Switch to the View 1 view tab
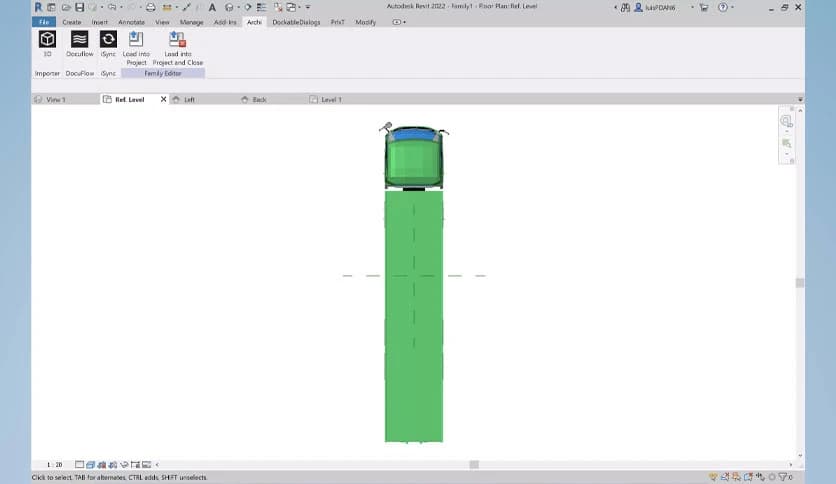The width and height of the screenshot is (836, 484). (55, 100)
